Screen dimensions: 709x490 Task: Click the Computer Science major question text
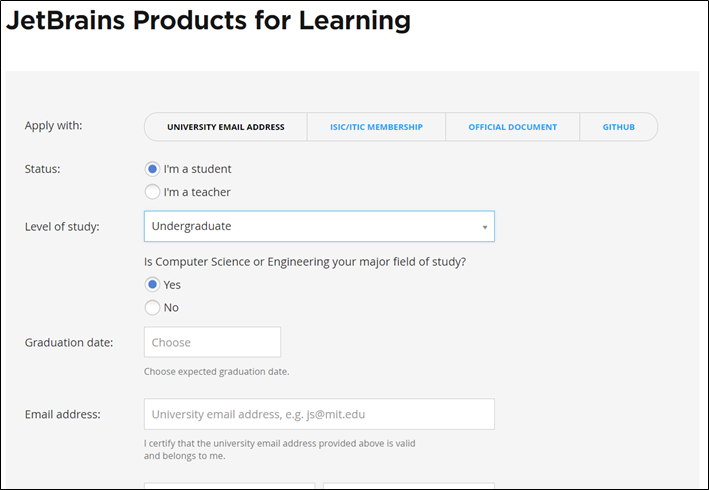point(305,262)
